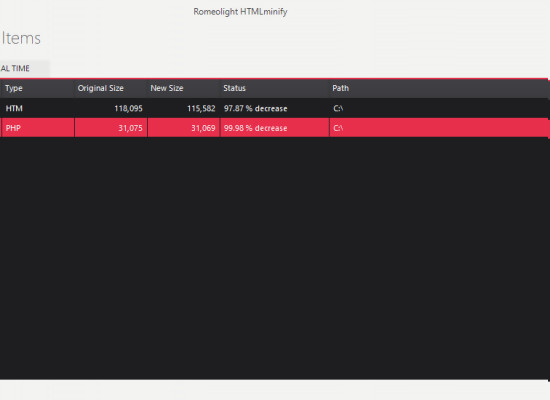Click the Romeolight HTMLminify window title
Image resolution: width=550 pixels, height=400 pixels.
[x=240, y=12]
